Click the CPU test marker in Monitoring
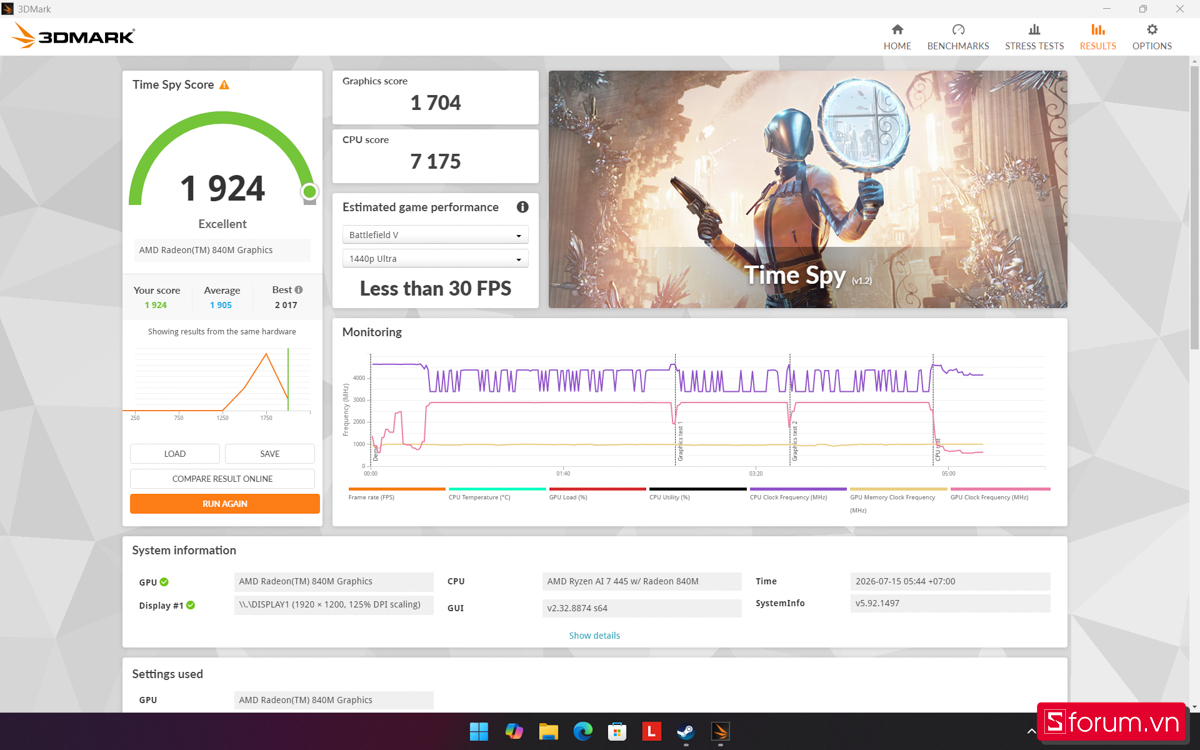Viewport: 1200px width, 750px height. coord(937,449)
